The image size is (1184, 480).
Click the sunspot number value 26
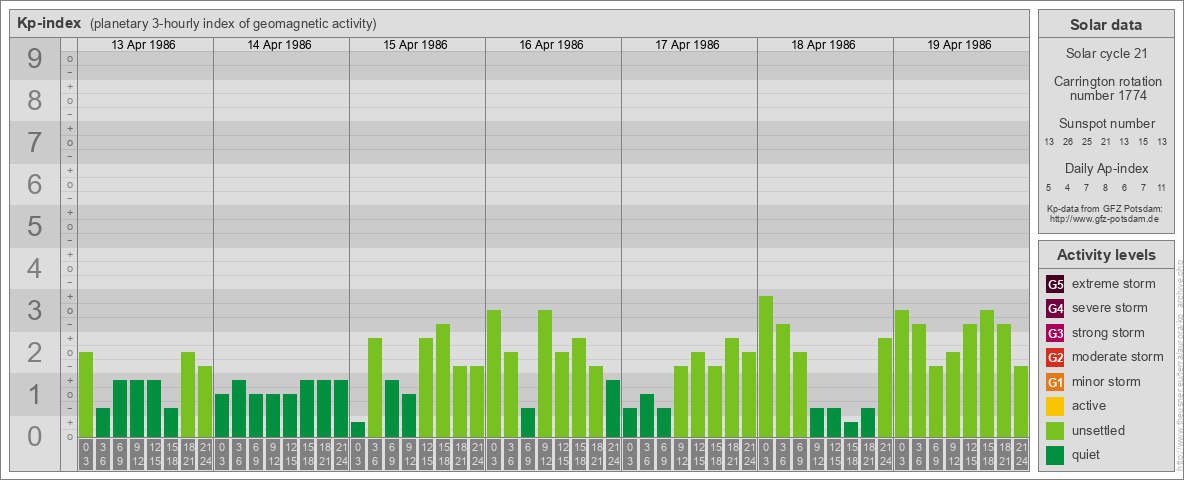[x=1068, y=142]
